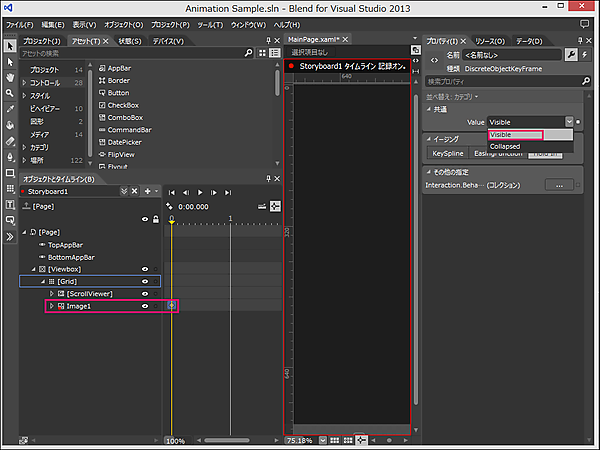600x450 pixels.
Task: Select the Eyedropper tool
Action: tap(10, 108)
